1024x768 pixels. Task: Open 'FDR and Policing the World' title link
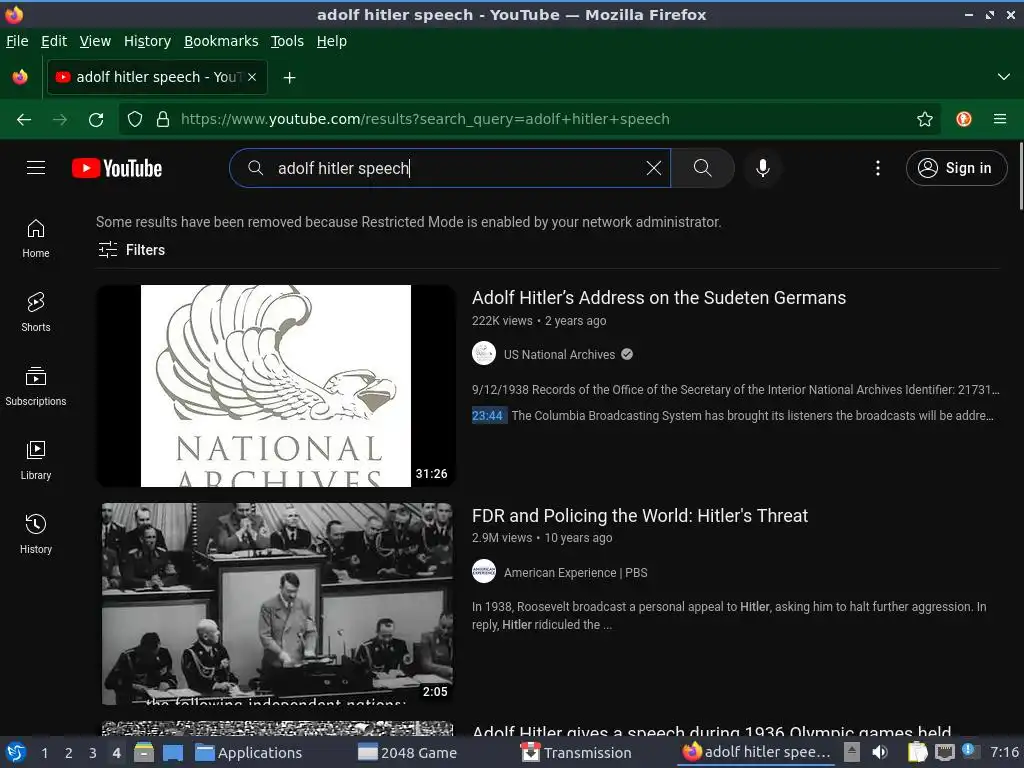(x=640, y=516)
